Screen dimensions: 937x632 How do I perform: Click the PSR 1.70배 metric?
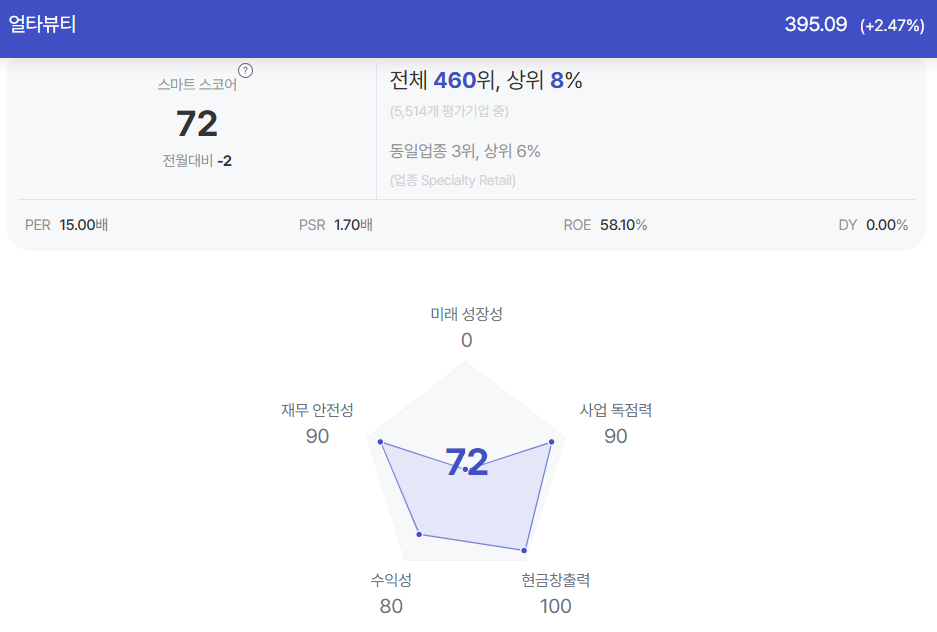336,225
